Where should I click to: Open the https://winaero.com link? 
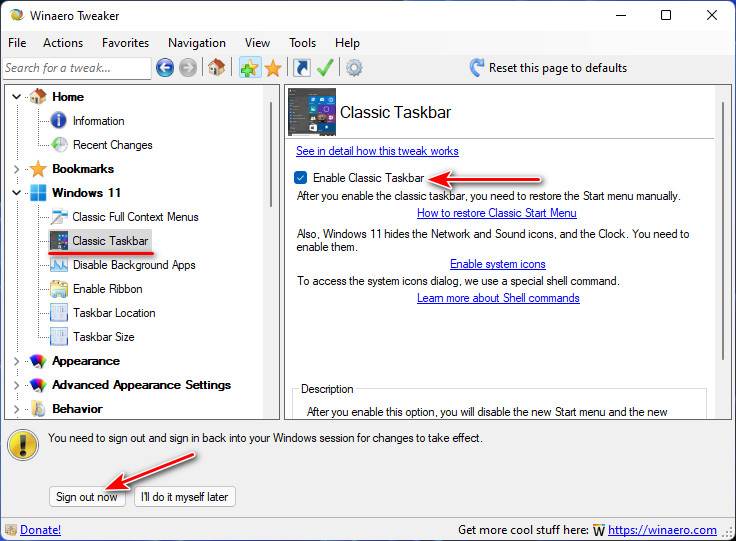(662, 530)
